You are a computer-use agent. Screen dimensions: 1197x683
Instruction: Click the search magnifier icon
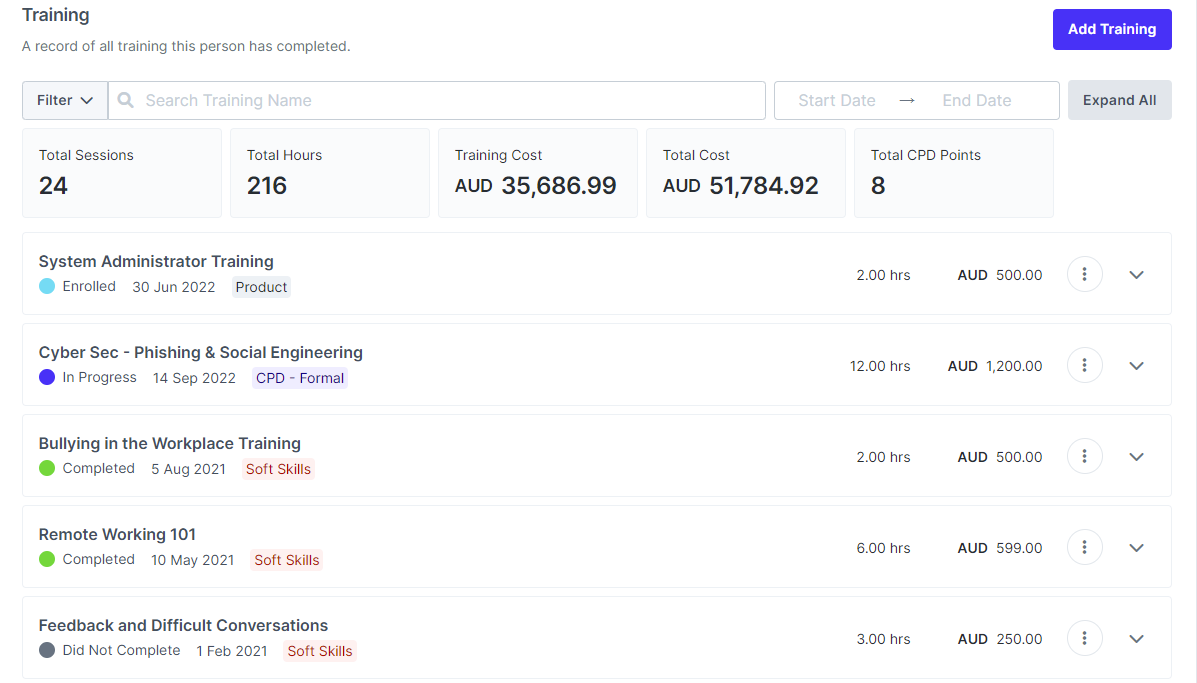(x=124, y=100)
